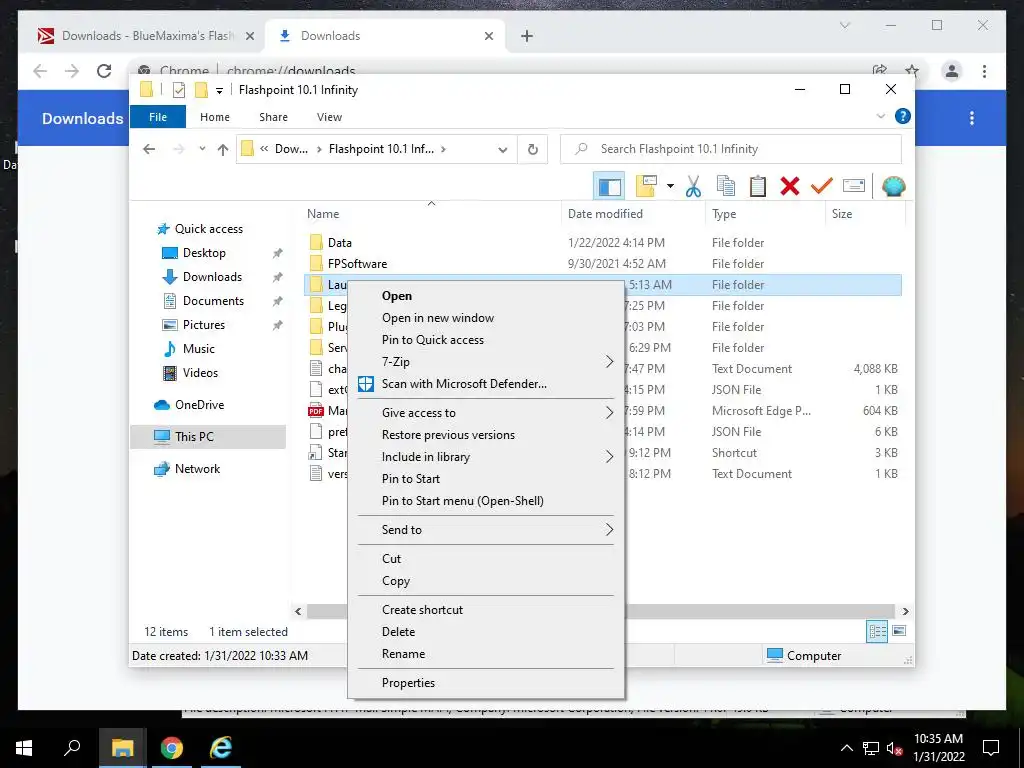Select OneDrive in navigation pane

(x=199, y=405)
